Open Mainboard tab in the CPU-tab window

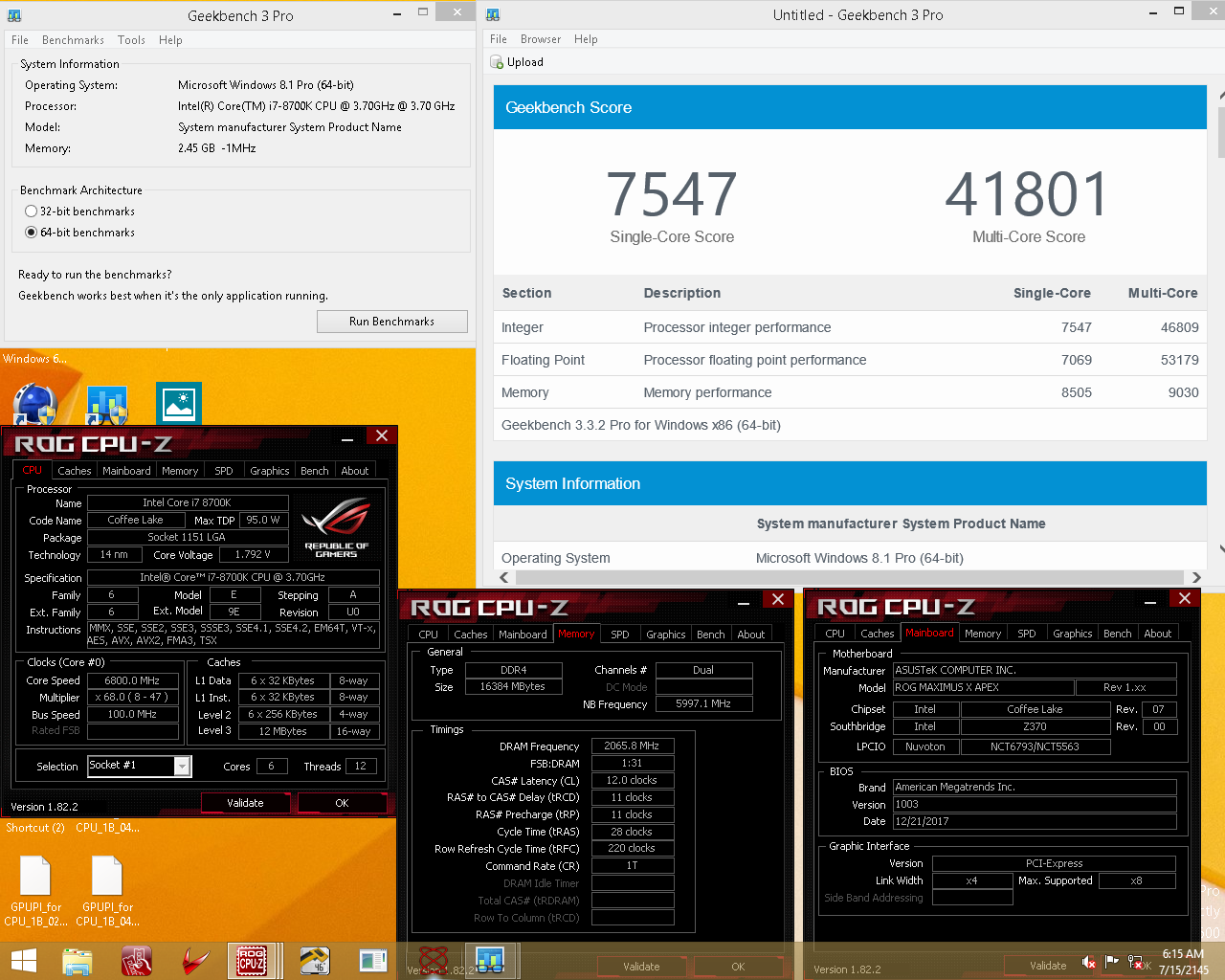[126, 471]
